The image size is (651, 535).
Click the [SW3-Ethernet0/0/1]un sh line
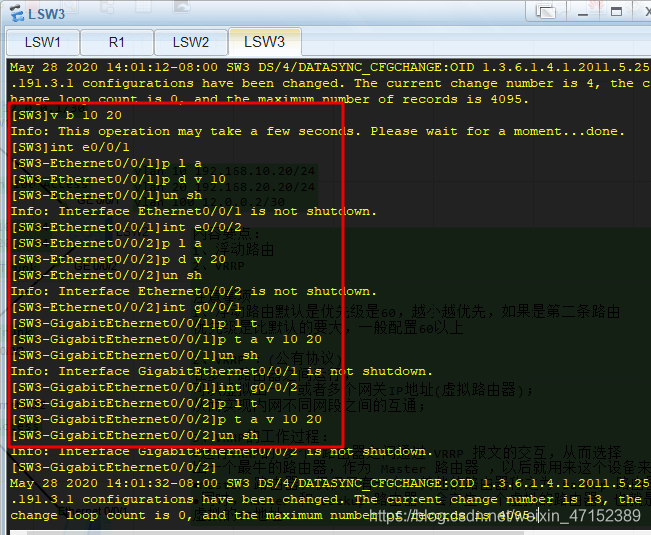[106, 195]
